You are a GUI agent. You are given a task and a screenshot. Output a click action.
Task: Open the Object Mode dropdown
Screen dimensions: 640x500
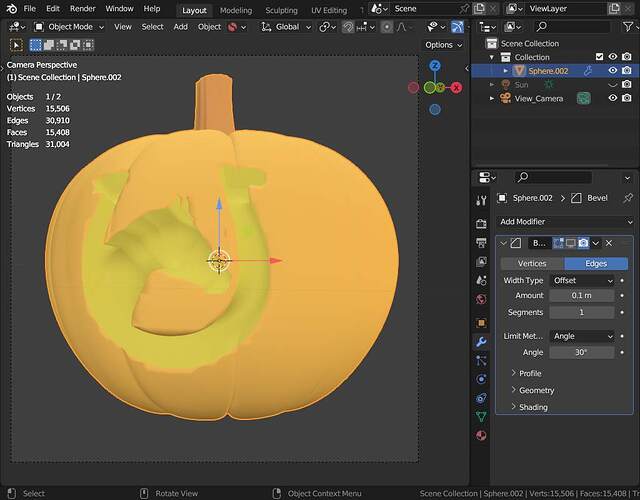point(69,27)
